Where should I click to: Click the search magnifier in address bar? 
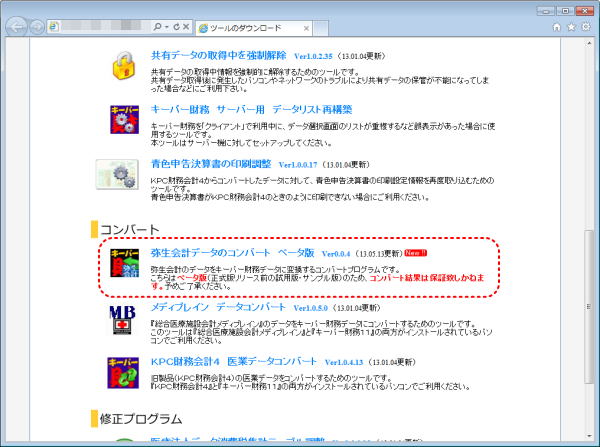(x=157, y=27)
